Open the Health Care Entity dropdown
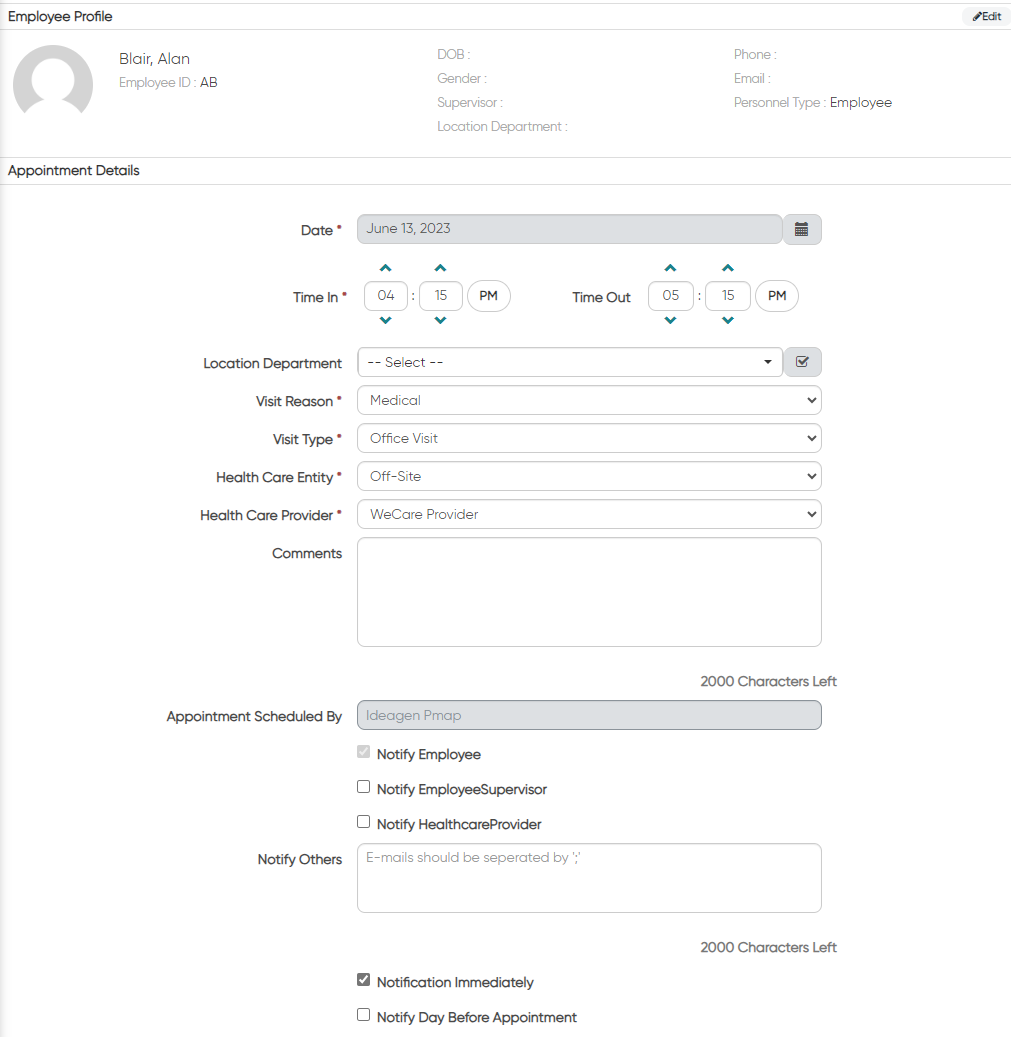 589,476
